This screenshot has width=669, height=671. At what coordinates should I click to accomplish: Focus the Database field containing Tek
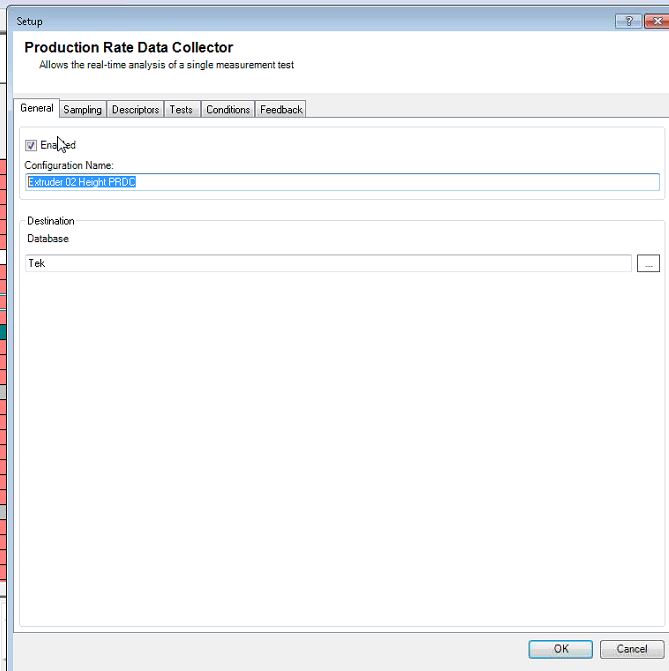click(328, 263)
